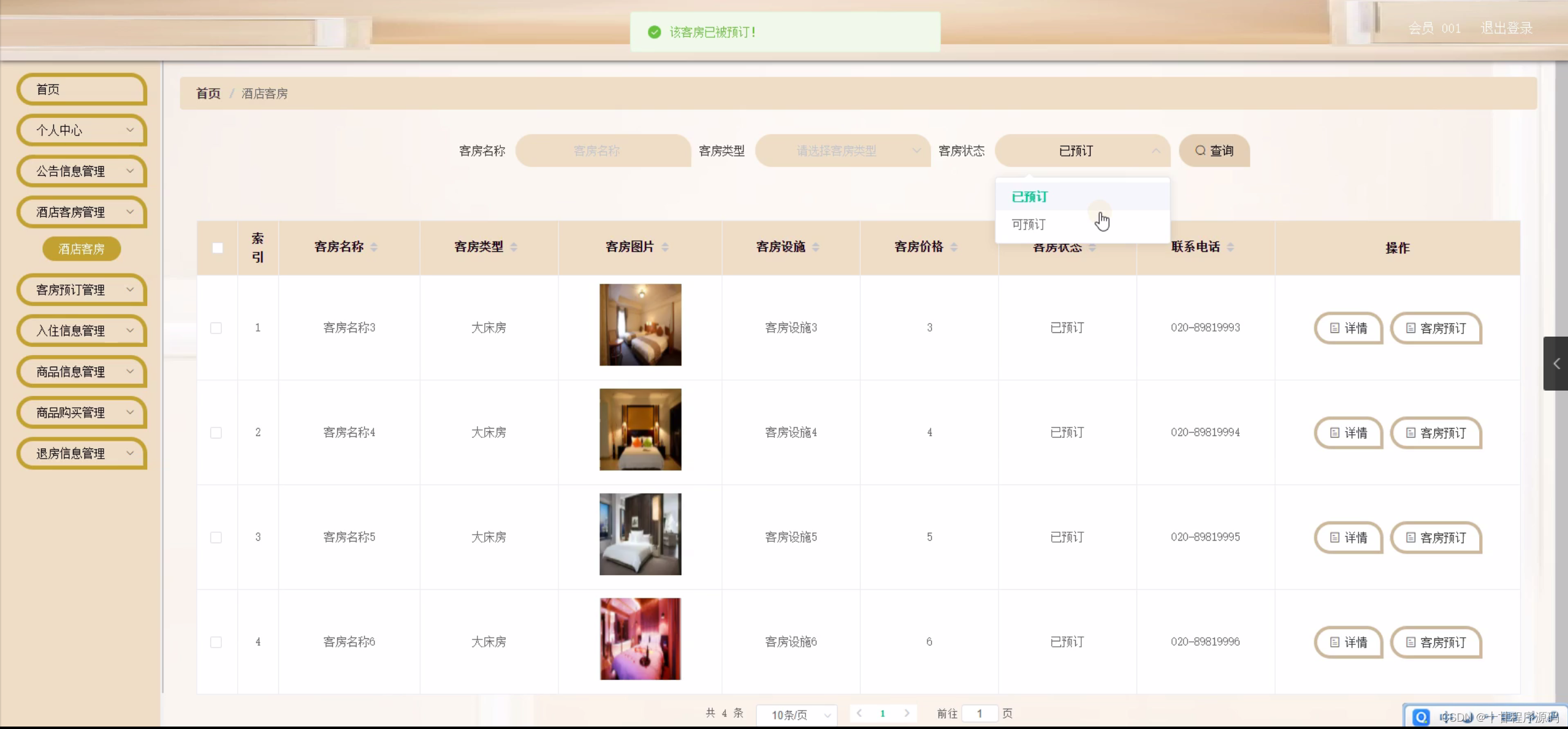Screen dimensions: 1568x729
Task: Open the 请选择客房类型 dropdown
Action: coord(842,150)
